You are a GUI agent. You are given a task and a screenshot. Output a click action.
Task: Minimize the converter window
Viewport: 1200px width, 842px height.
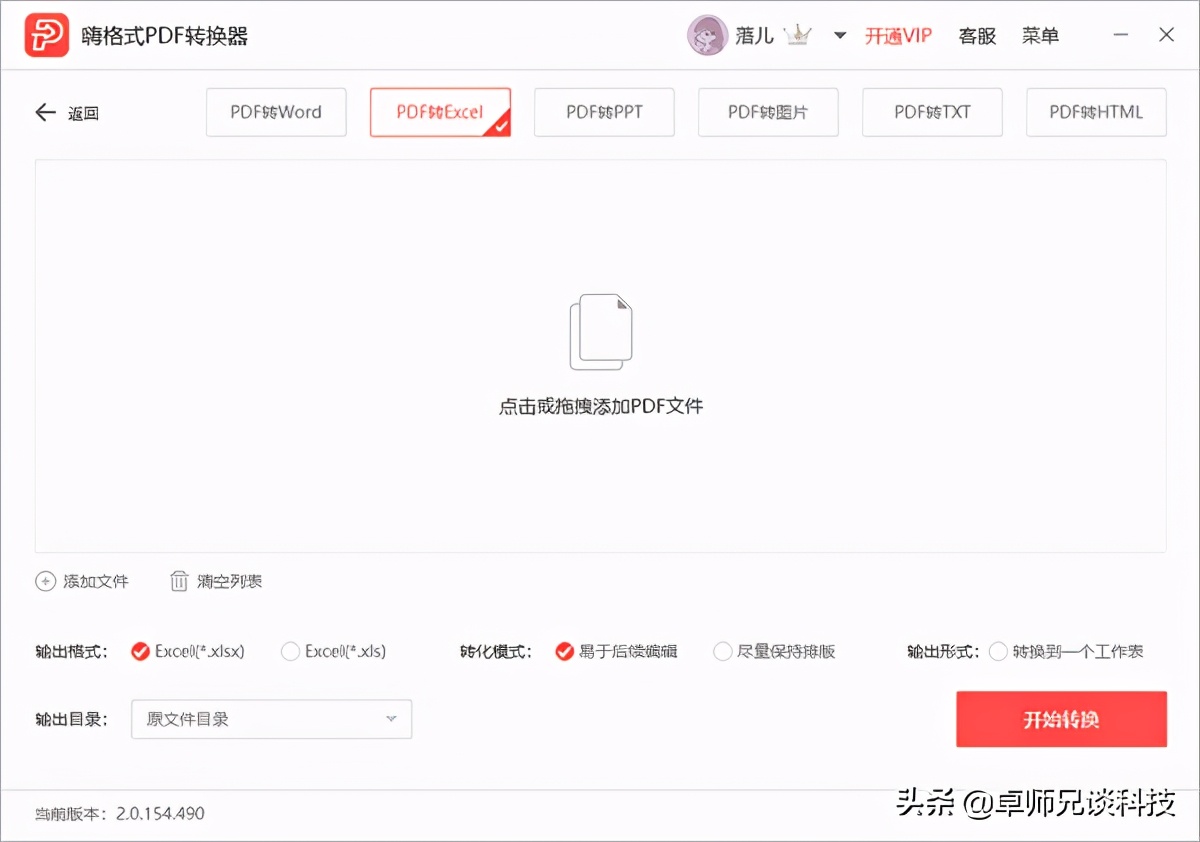click(1122, 35)
